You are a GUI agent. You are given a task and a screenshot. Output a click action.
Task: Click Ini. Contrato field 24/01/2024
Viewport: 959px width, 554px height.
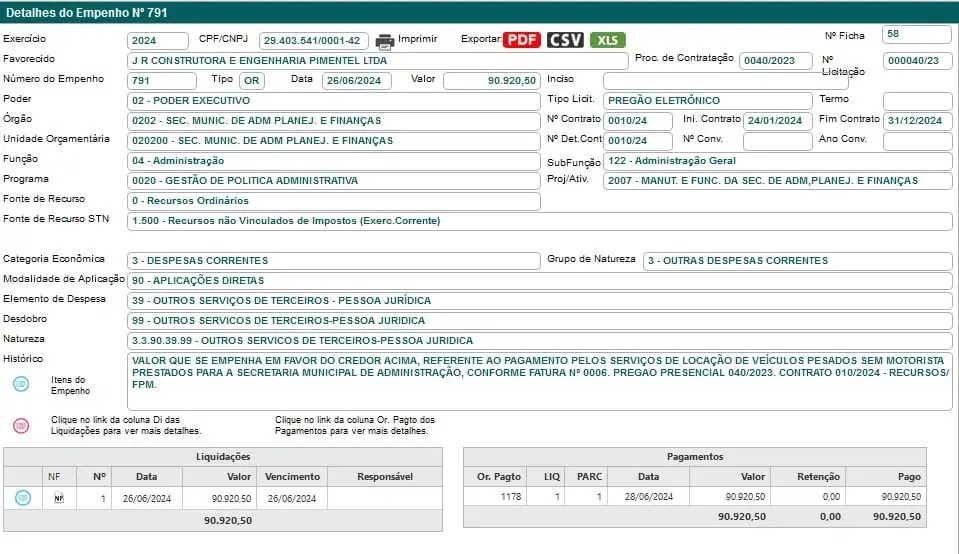[777, 121]
